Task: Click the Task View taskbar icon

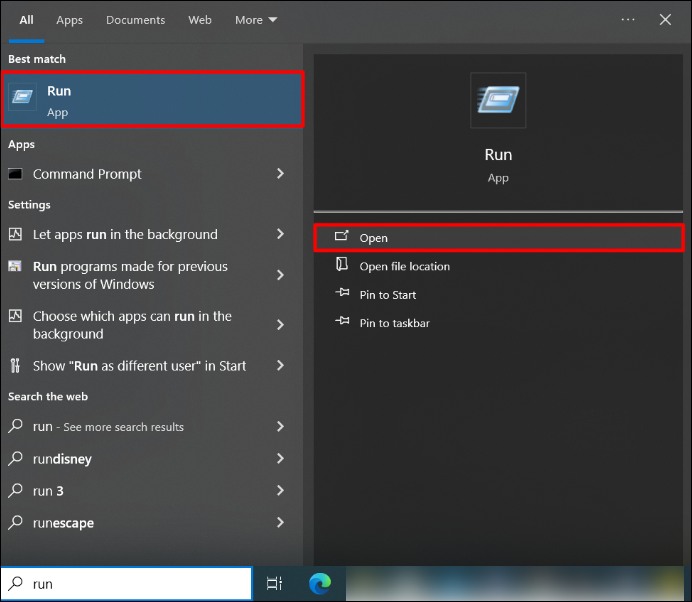Action: tap(274, 583)
